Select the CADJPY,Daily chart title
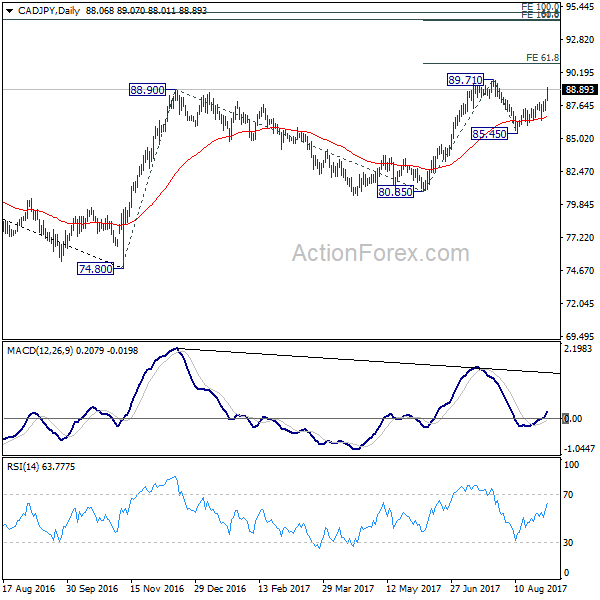 [x=49, y=11]
